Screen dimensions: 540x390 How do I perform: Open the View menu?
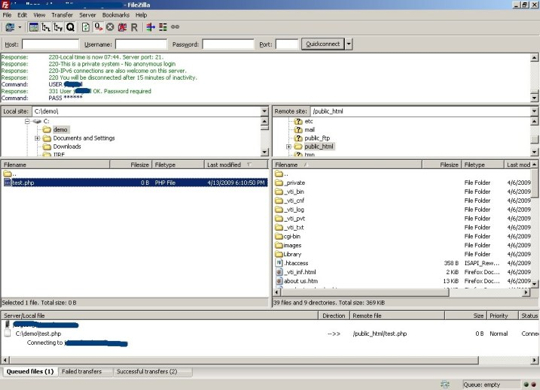[x=39, y=15]
